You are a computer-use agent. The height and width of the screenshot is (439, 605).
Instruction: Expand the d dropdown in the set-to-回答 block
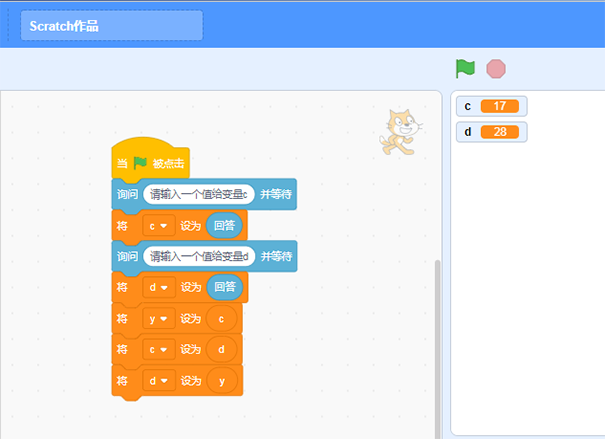(159, 287)
